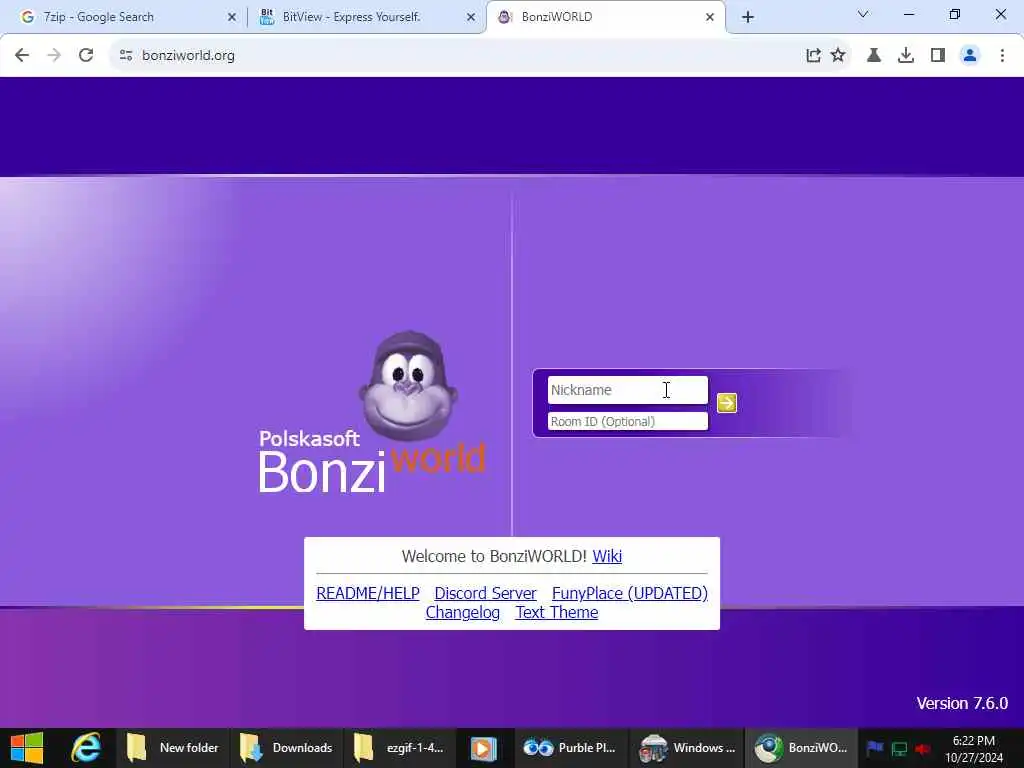
Task: Open the README/HELP link
Action: pos(368,593)
